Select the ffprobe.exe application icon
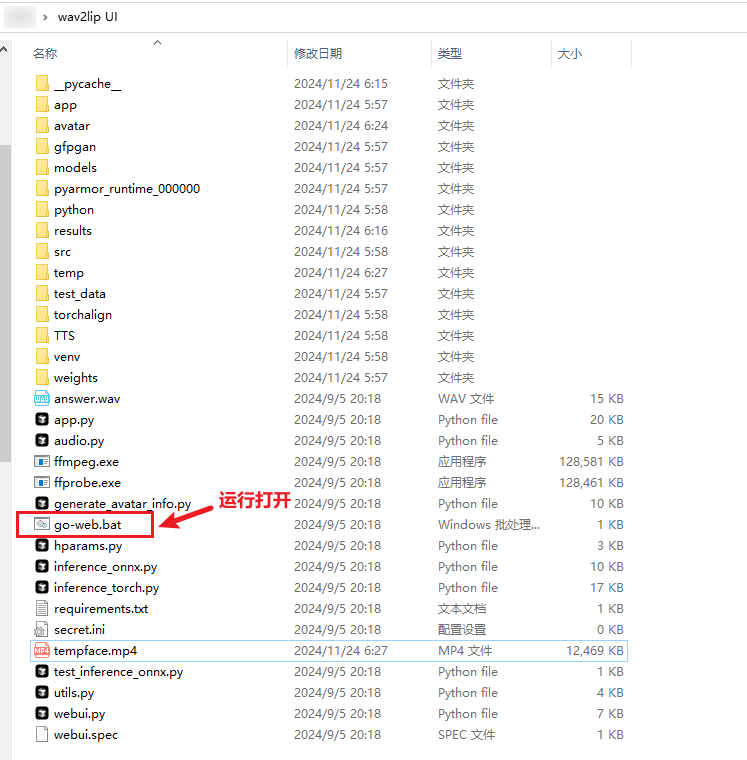This screenshot has width=747, height=760. tap(42, 482)
